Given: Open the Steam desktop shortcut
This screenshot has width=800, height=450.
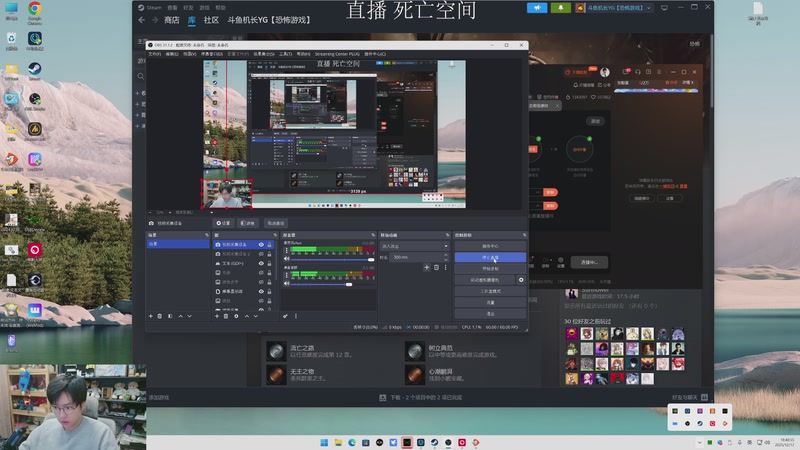Looking at the screenshot, I should click(x=35, y=71).
